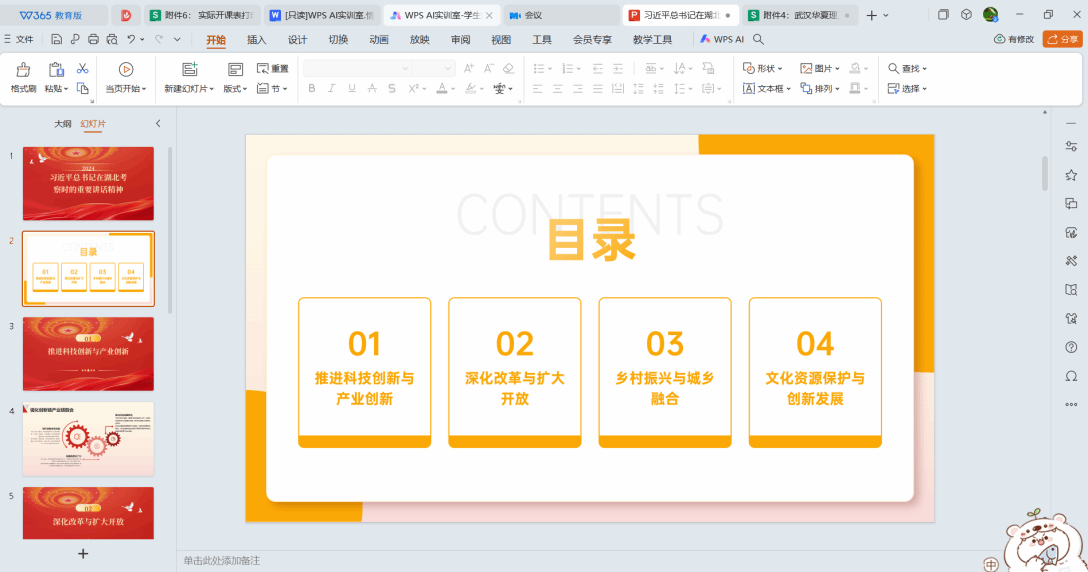Open the help question mark icon in right sidebar

[x=1071, y=347]
